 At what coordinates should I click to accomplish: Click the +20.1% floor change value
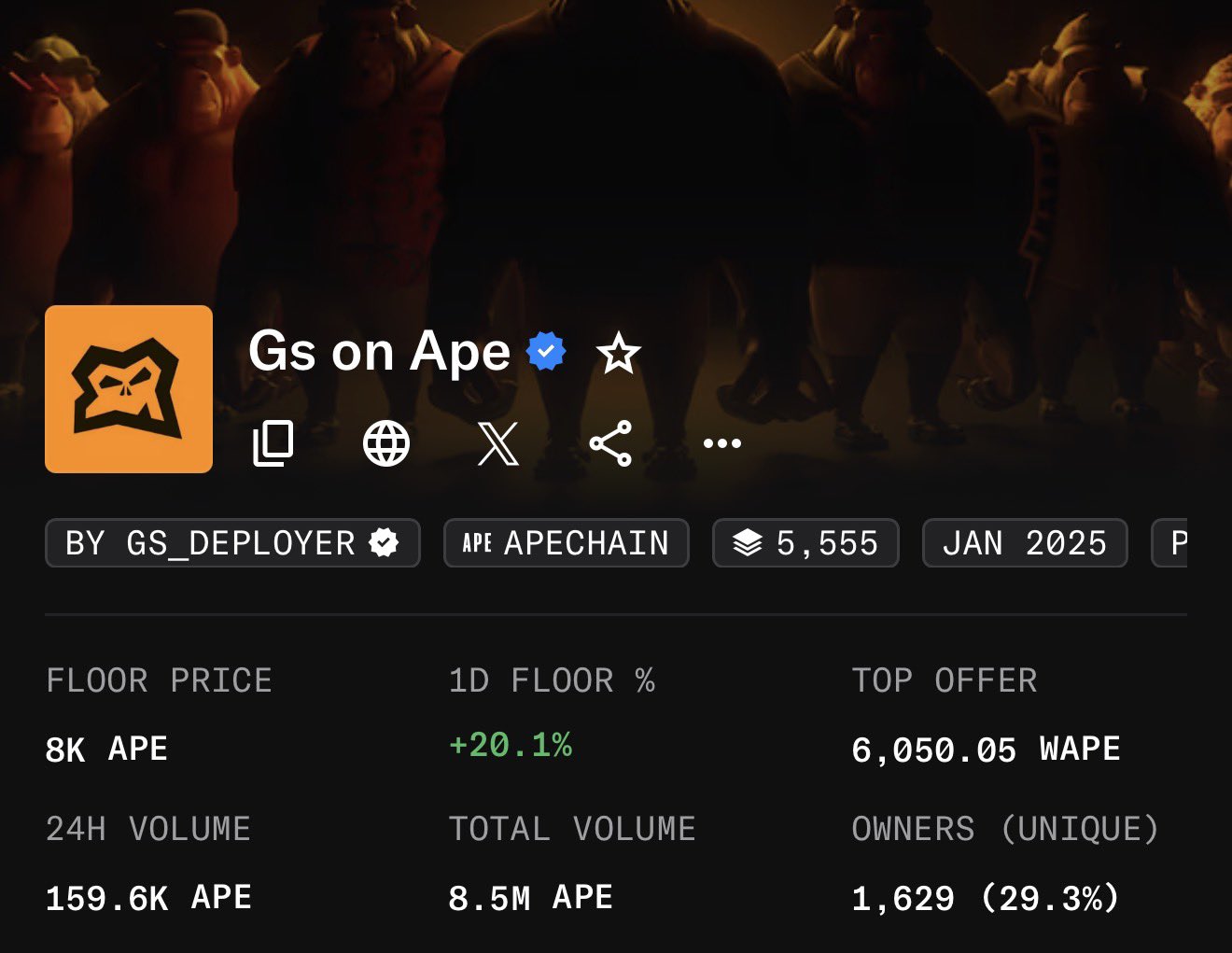511,746
